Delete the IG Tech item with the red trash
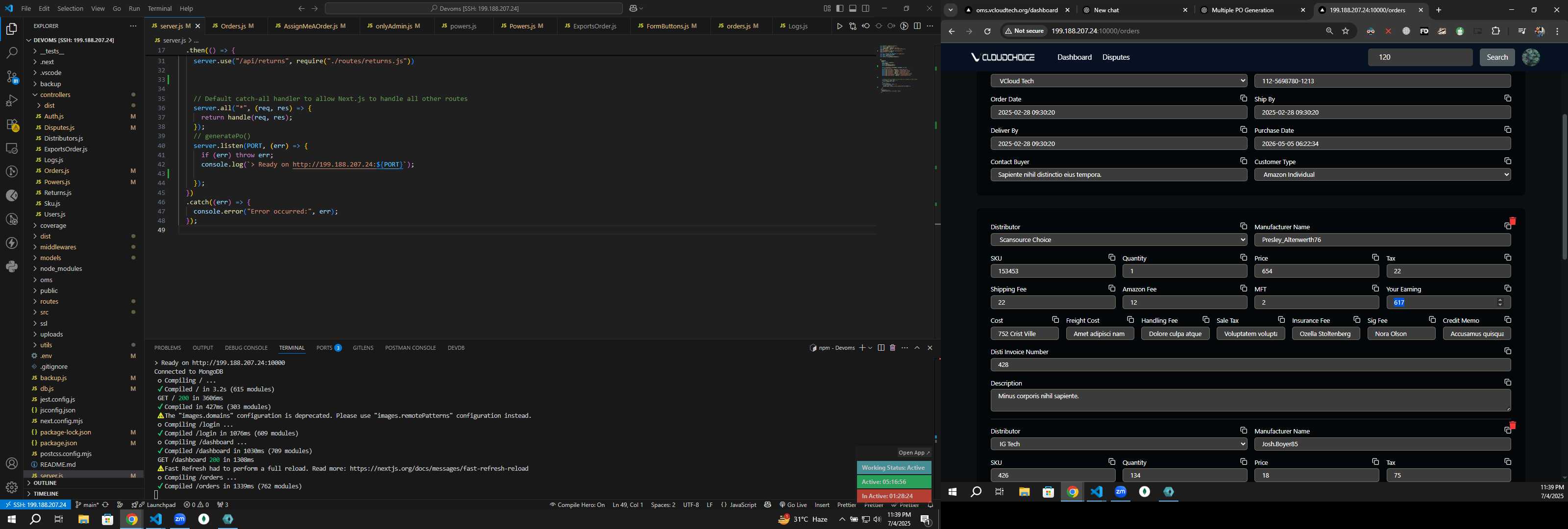 pyautogui.click(x=1513, y=426)
